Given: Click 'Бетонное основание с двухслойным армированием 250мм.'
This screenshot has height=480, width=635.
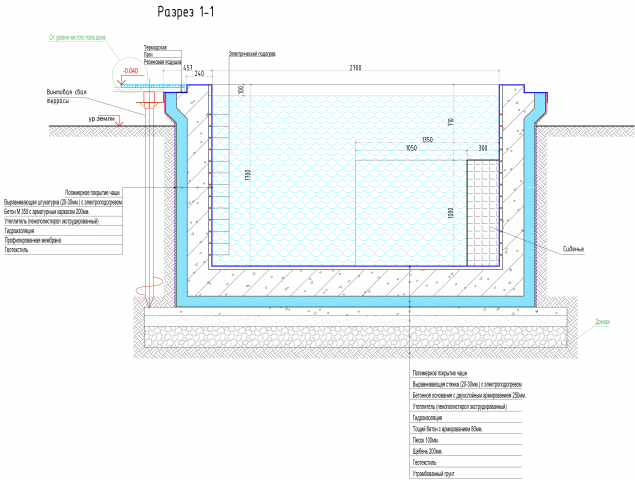Looking at the screenshot, I should click(469, 395).
